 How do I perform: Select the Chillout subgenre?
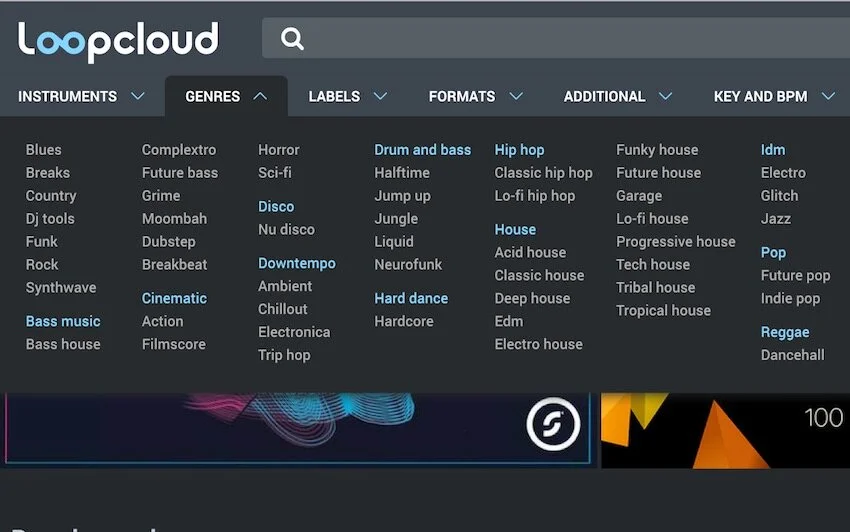coord(283,309)
